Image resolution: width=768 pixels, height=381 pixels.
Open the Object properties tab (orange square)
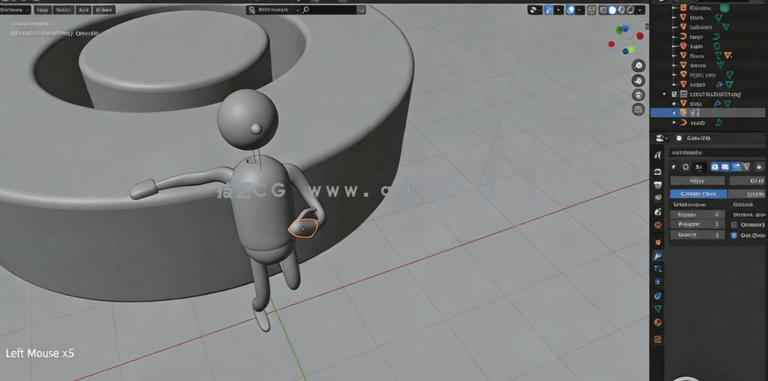click(658, 242)
